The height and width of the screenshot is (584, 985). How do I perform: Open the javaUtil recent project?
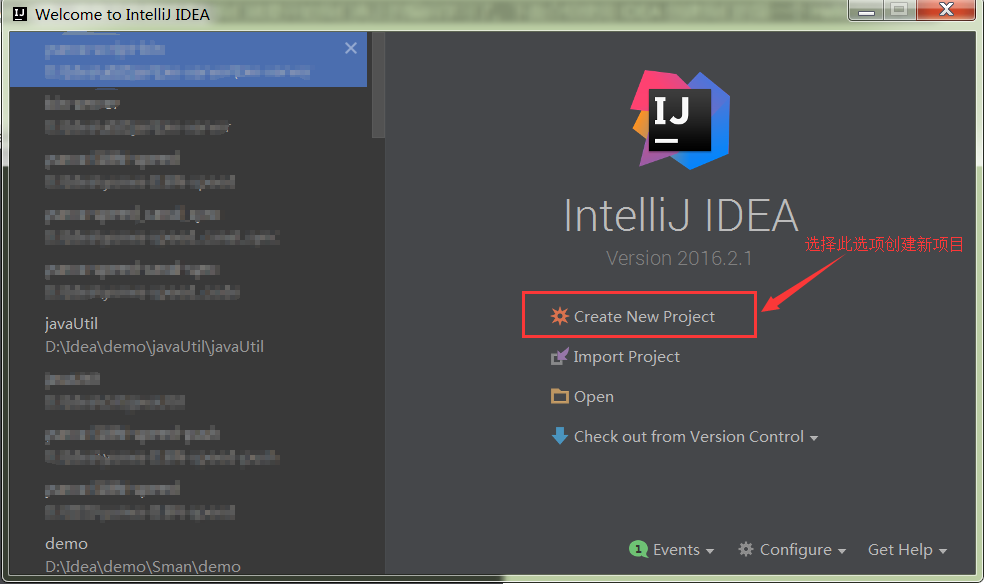pos(155,335)
